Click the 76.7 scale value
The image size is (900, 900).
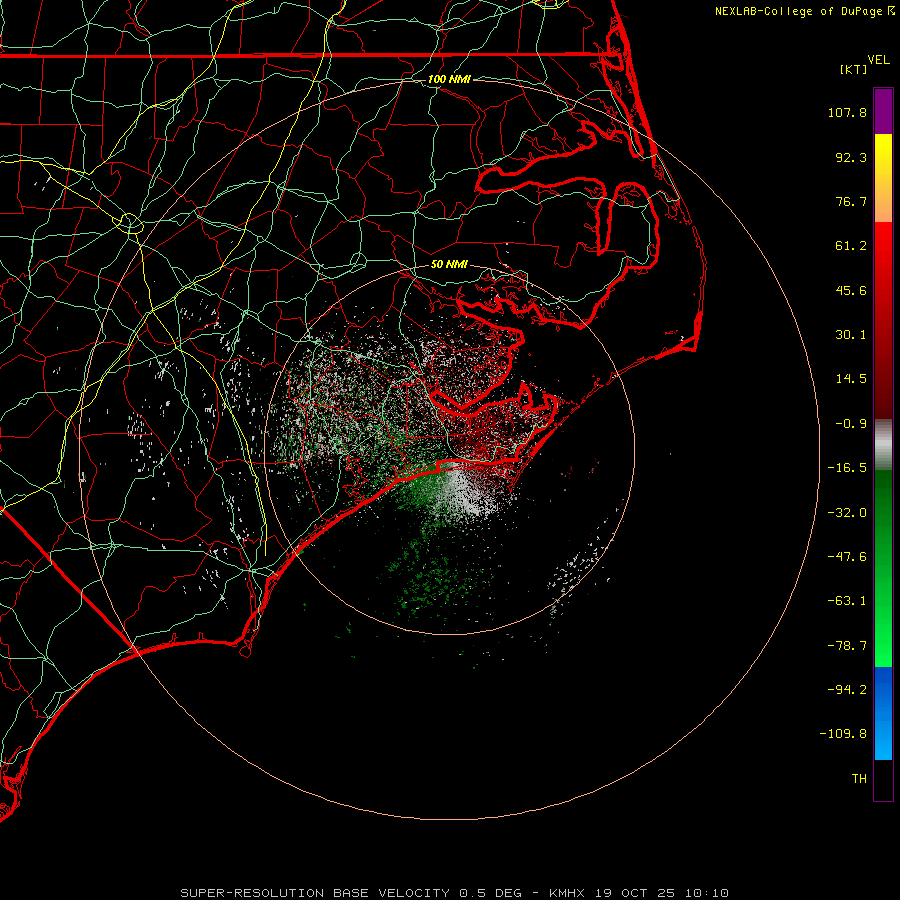click(x=851, y=201)
